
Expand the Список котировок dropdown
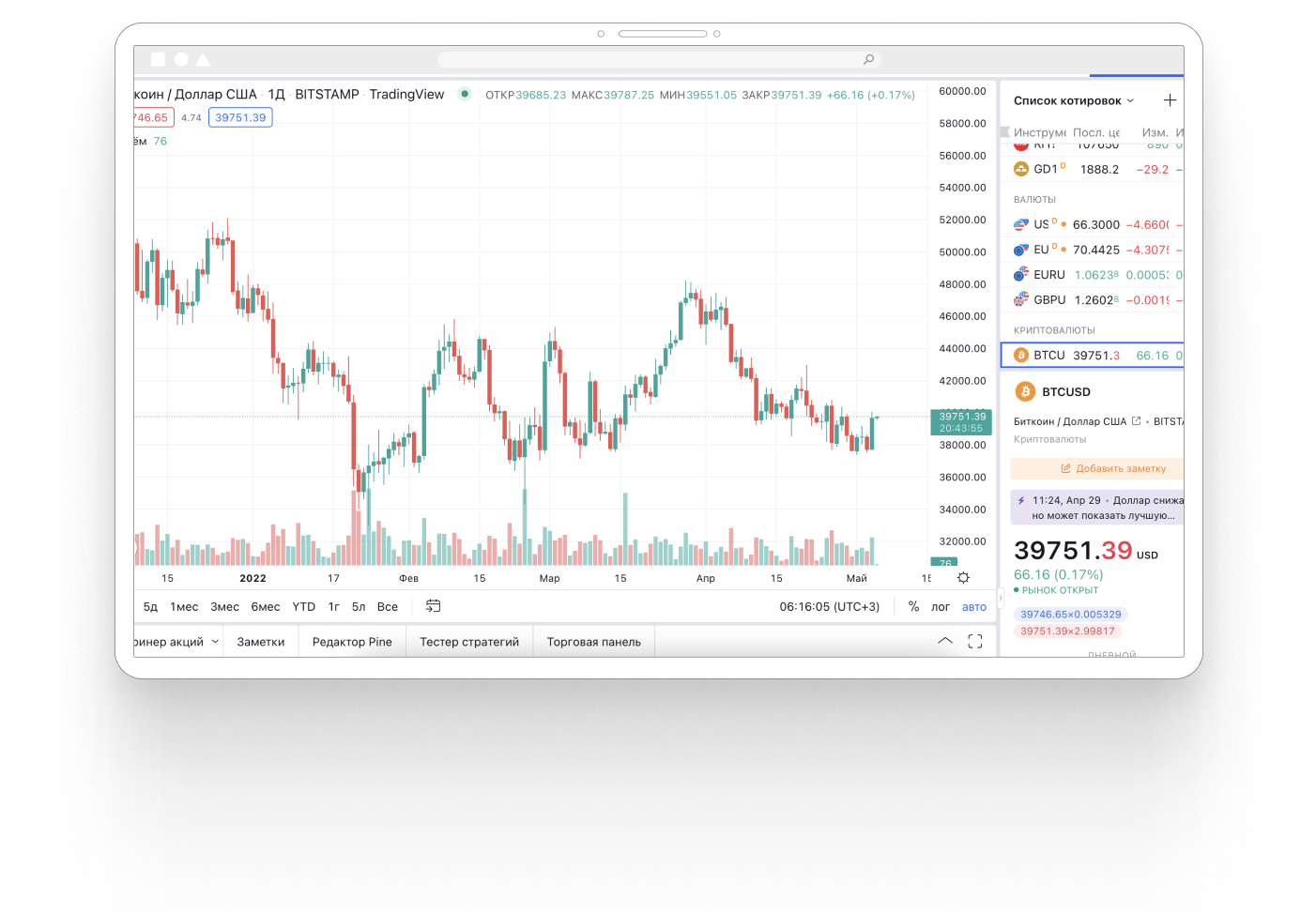pyautogui.click(x=1130, y=100)
